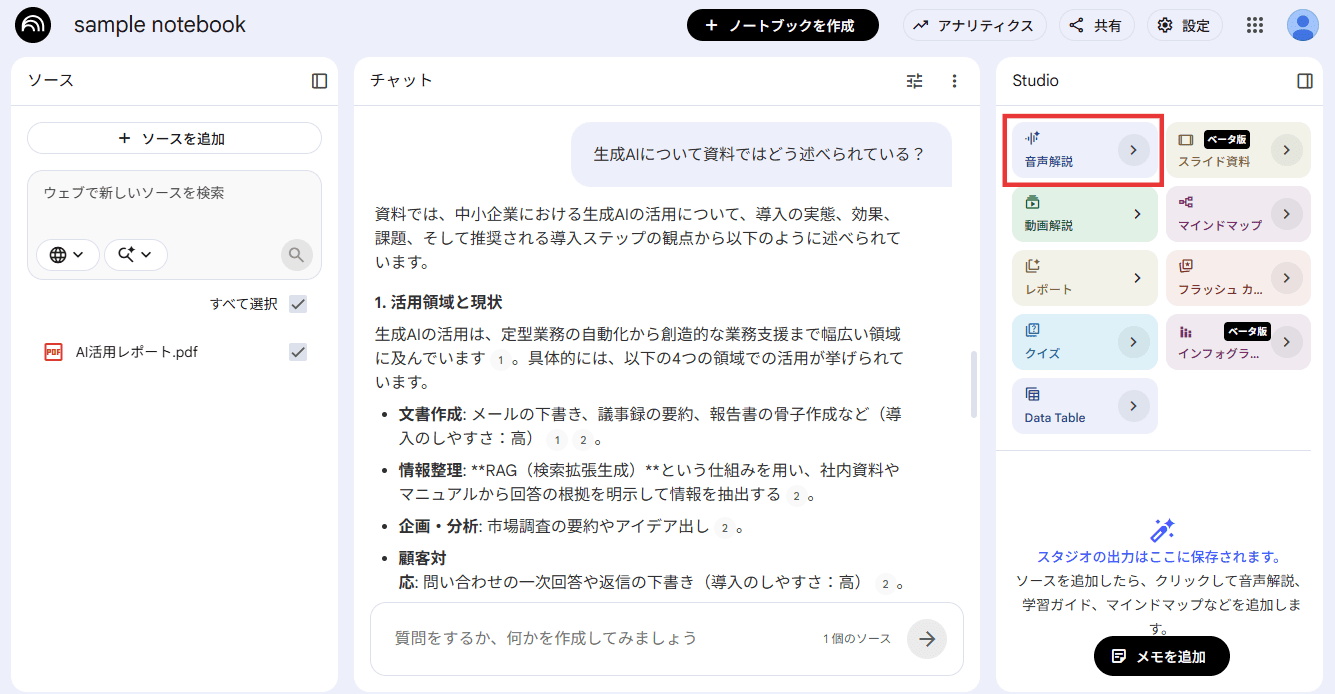The height and width of the screenshot is (694, 1335).
Task: Expand レポート options arrow
Action: tap(1136, 278)
